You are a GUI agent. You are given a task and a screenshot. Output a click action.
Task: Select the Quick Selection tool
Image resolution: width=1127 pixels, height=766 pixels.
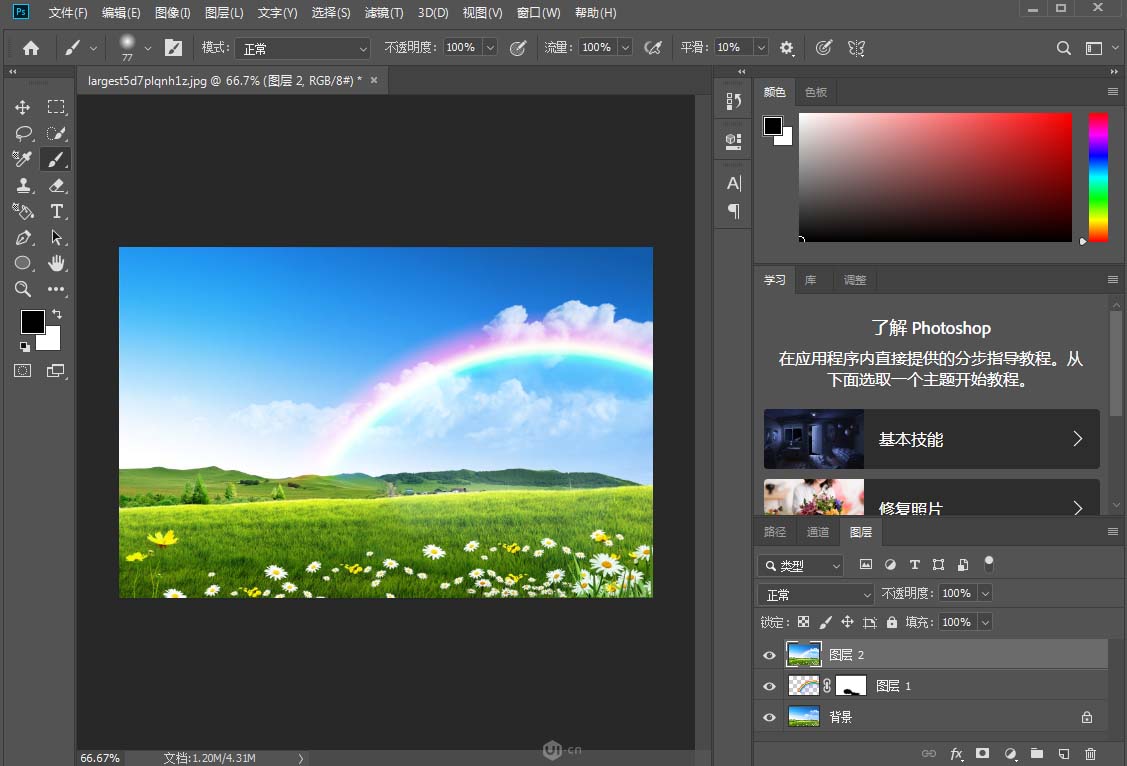(56, 133)
